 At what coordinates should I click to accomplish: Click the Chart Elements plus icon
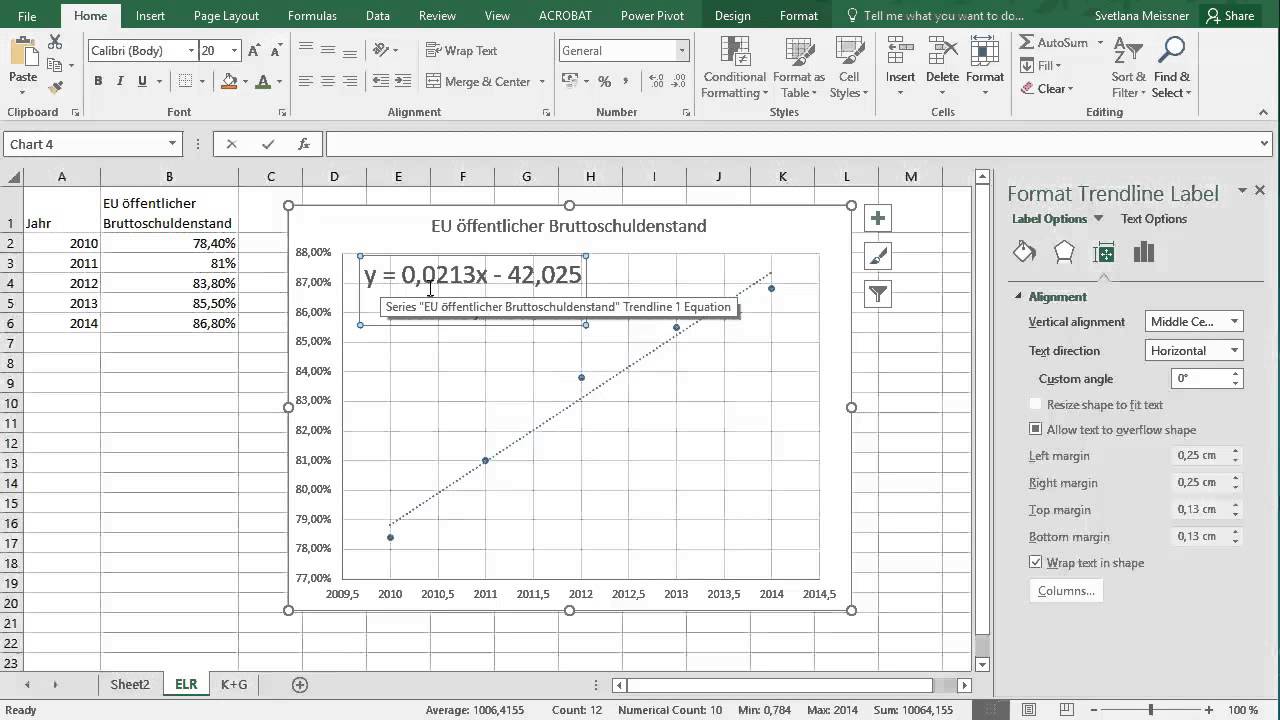(877, 219)
